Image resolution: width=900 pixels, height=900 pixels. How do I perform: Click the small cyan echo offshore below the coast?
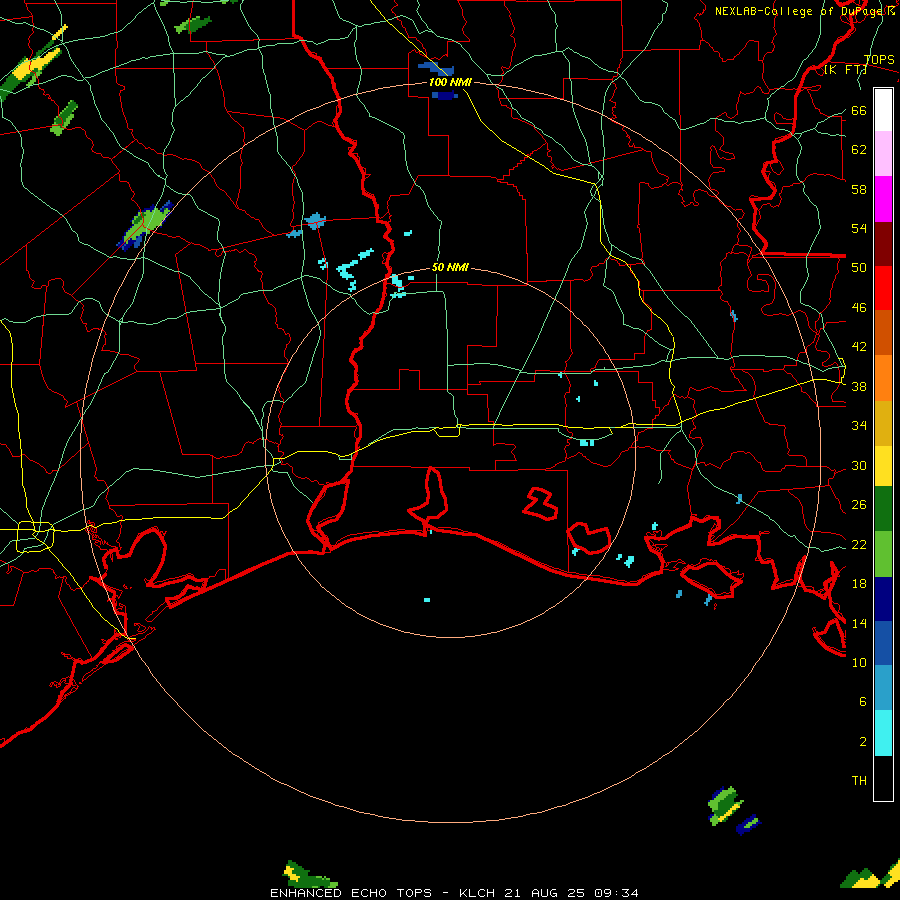point(427,600)
